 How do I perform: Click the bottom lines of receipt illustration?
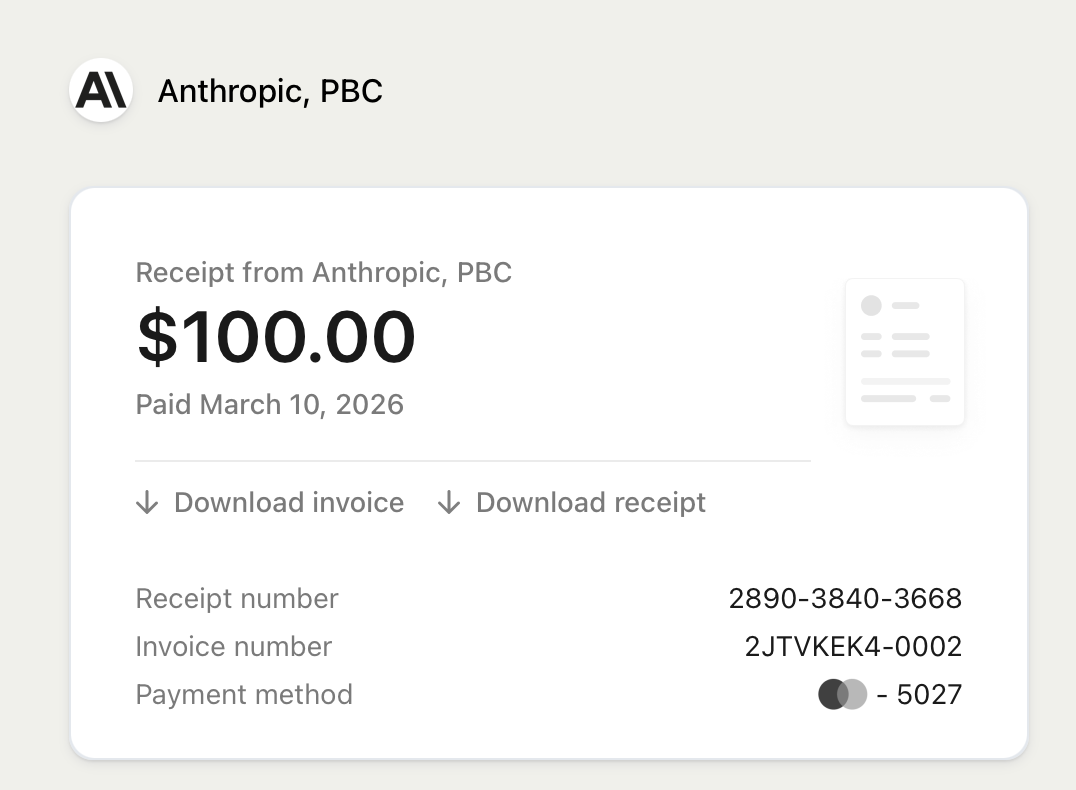906,390
